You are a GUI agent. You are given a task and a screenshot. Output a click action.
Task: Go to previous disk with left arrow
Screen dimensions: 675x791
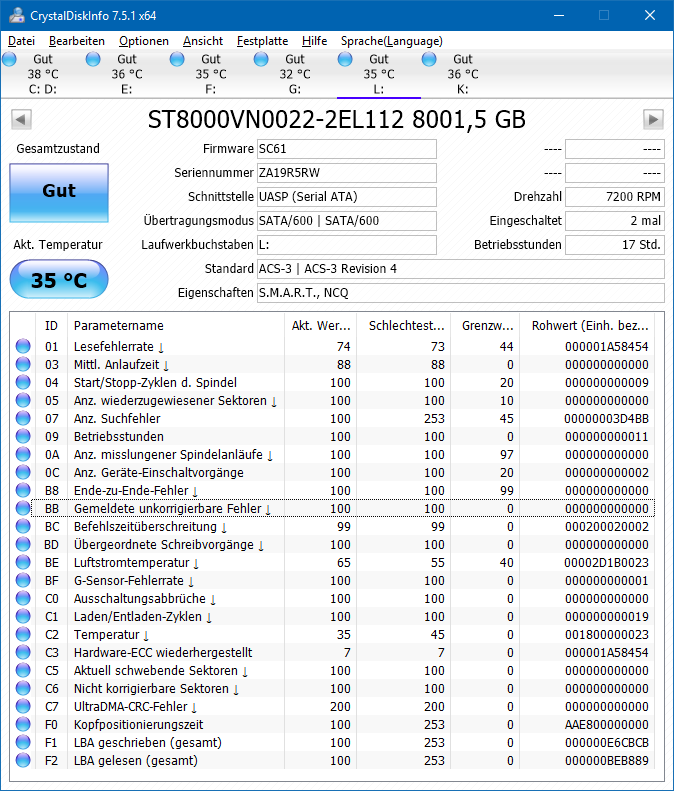click(x=21, y=120)
